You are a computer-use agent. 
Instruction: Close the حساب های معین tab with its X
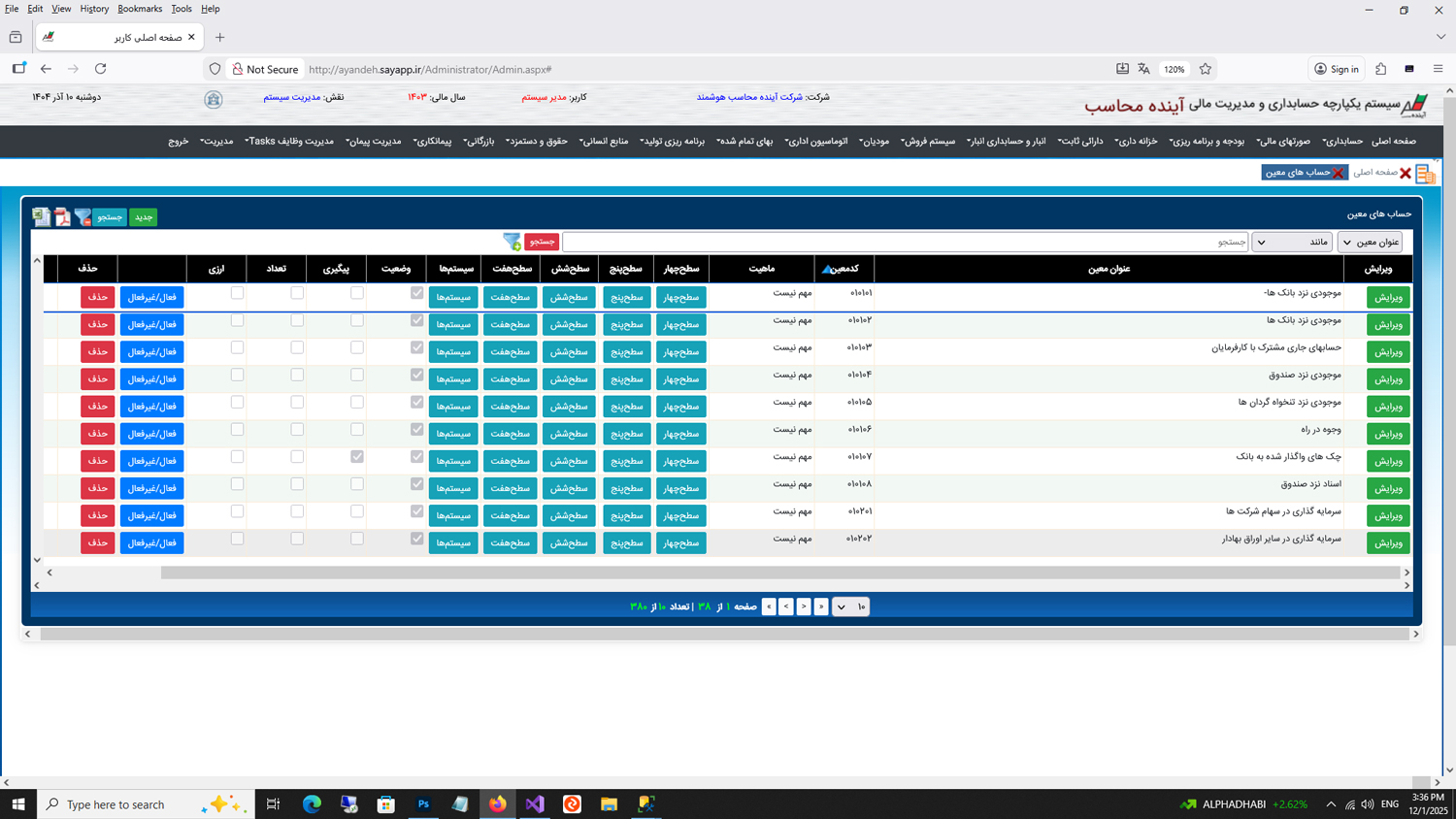pos(1338,173)
